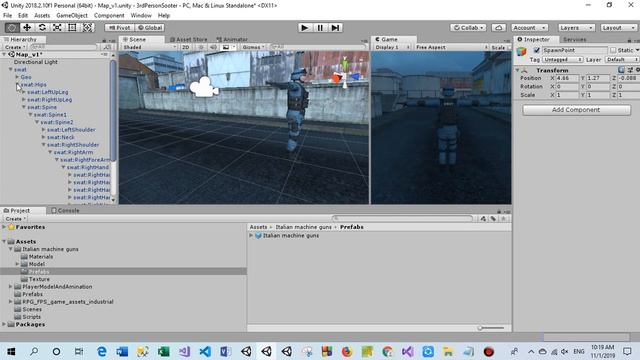Open the Layers dropdown
This screenshot has height=360, width=640.
click(576, 28)
